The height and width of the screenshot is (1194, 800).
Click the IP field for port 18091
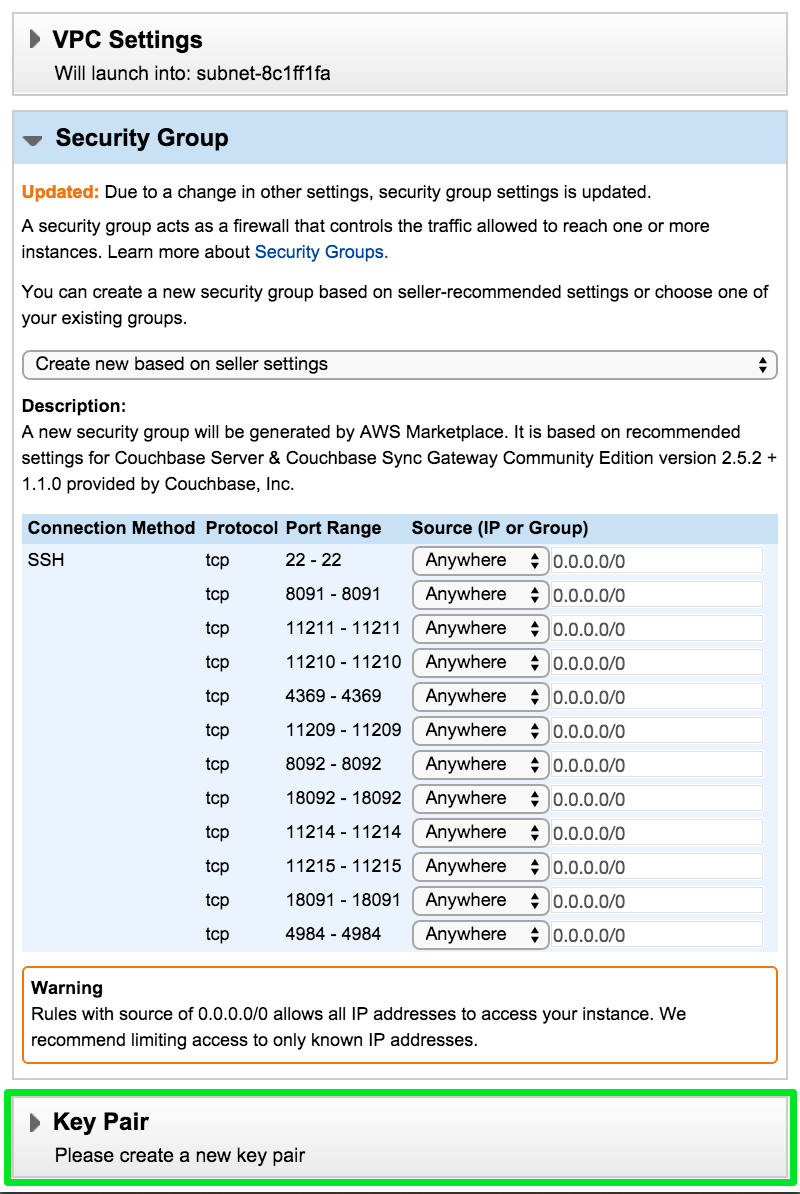point(657,901)
